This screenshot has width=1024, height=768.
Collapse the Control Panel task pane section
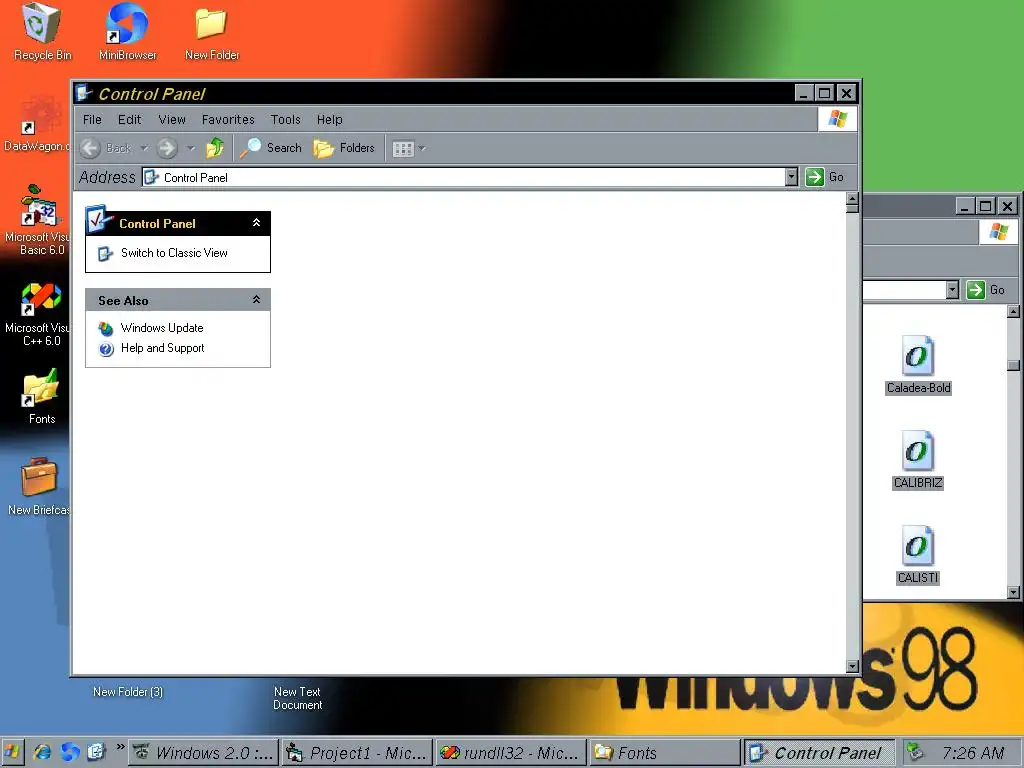coord(257,223)
